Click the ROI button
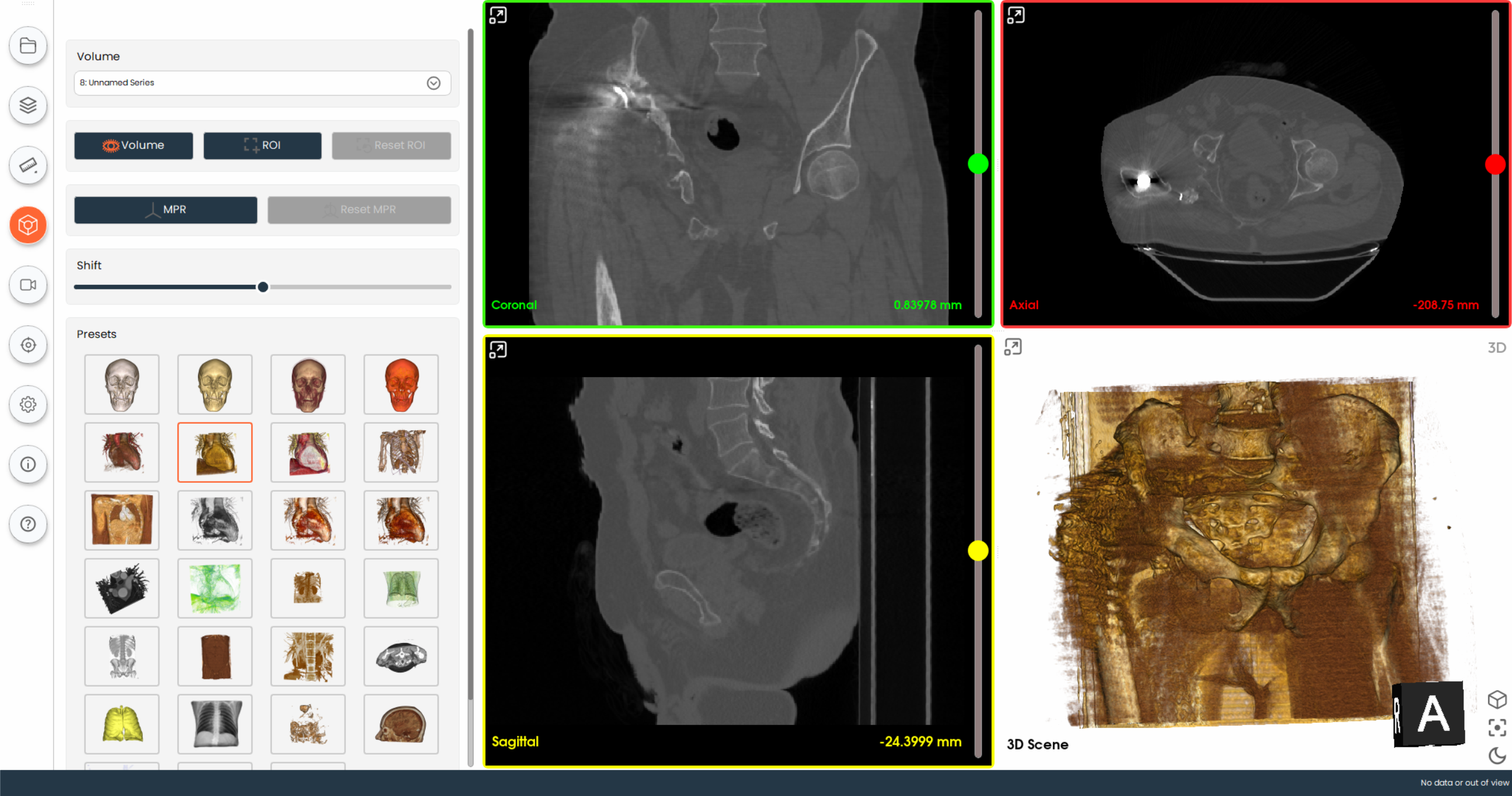This screenshot has height=796, width=1512. [x=262, y=145]
